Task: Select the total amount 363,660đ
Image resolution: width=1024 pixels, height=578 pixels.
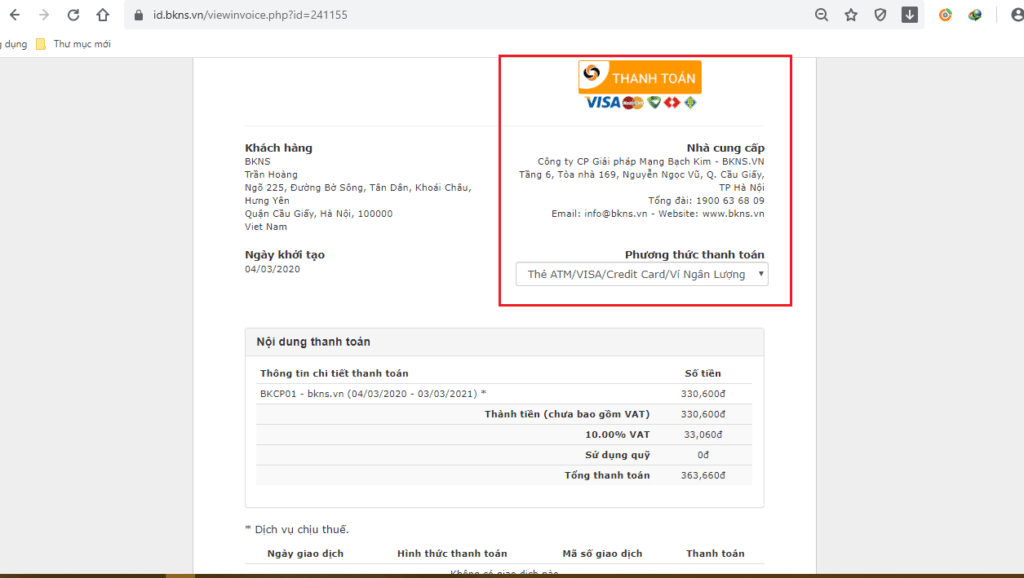Action: tap(703, 475)
